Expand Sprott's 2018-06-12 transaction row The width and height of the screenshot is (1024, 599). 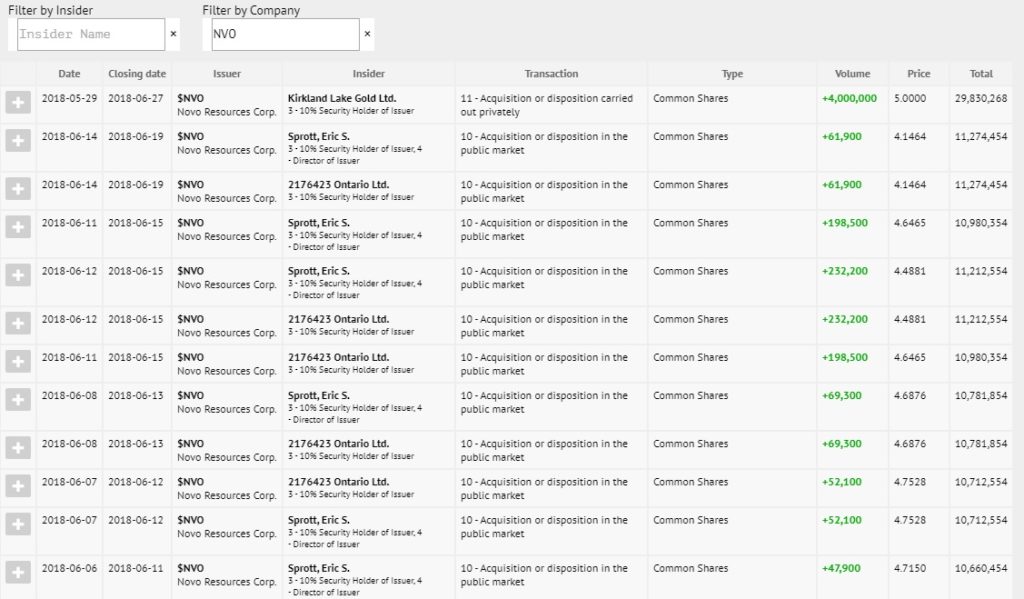(18, 275)
